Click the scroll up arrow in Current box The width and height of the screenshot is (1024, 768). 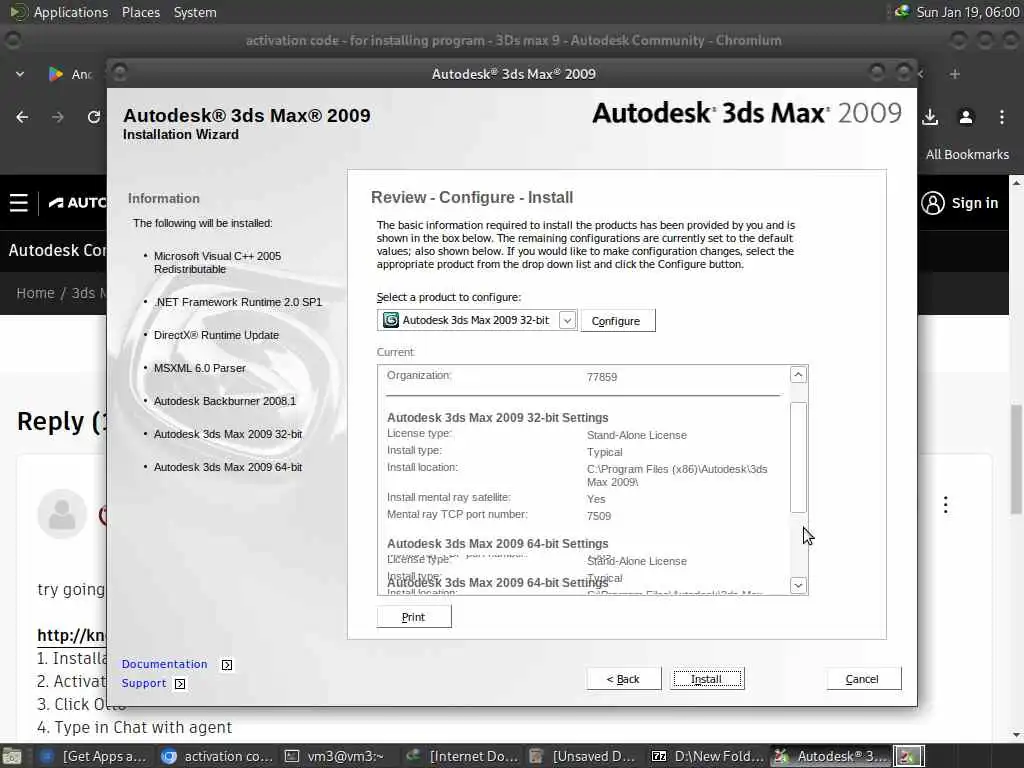point(798,375)
